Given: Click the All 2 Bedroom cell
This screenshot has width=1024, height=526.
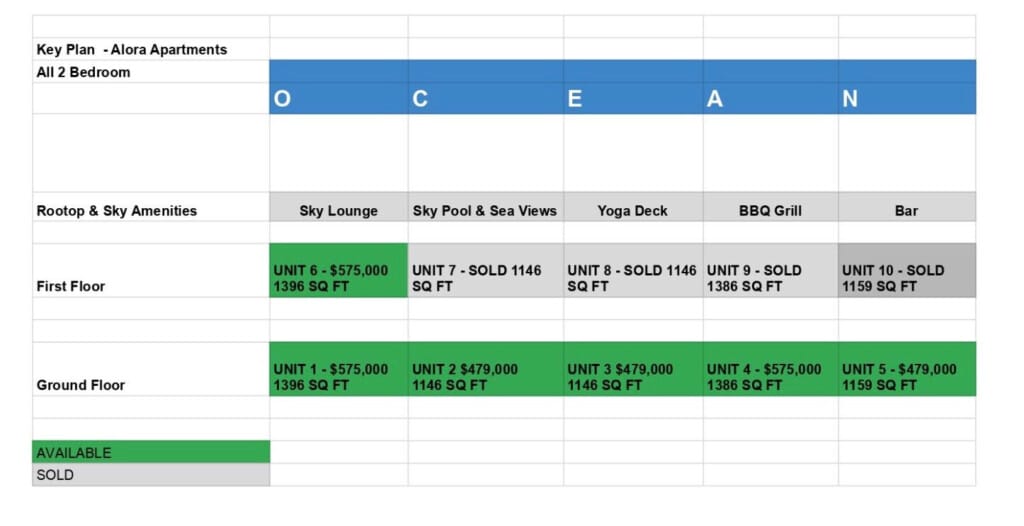Looking at the screenshot, I should click(84, 72).
